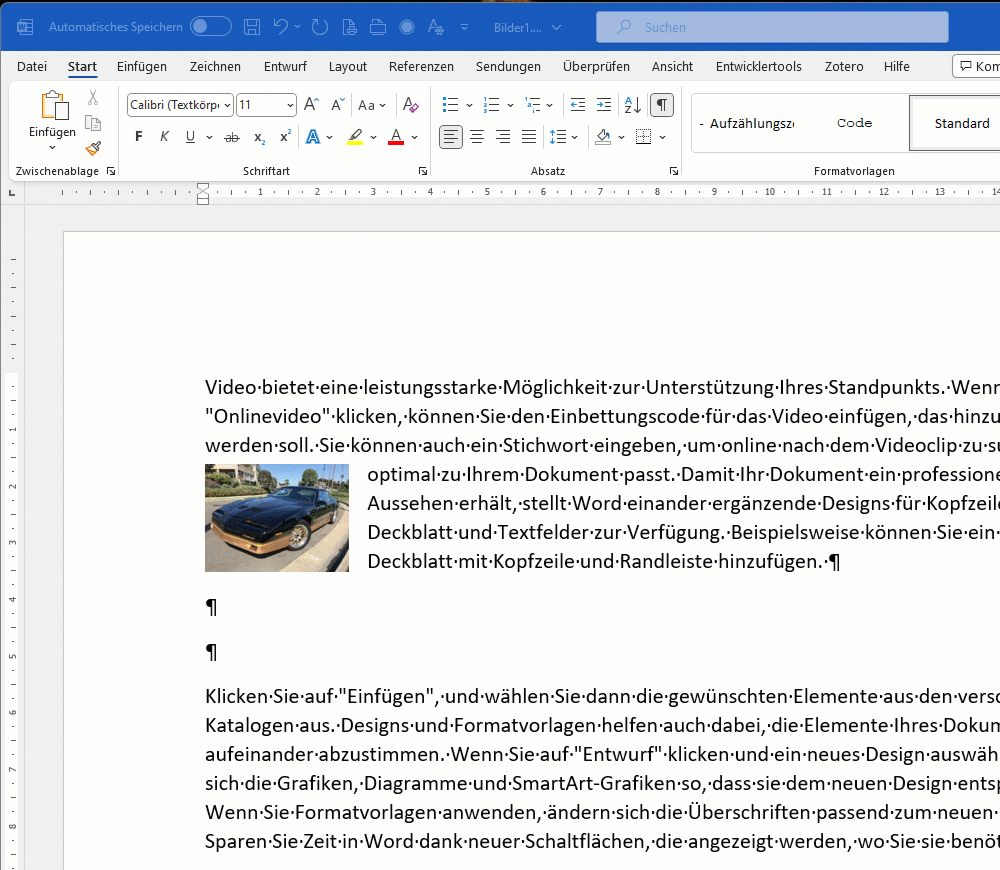Increase indent of paragraph
1000x870 pixels.
pyautogui.click(x=603, y=105)
